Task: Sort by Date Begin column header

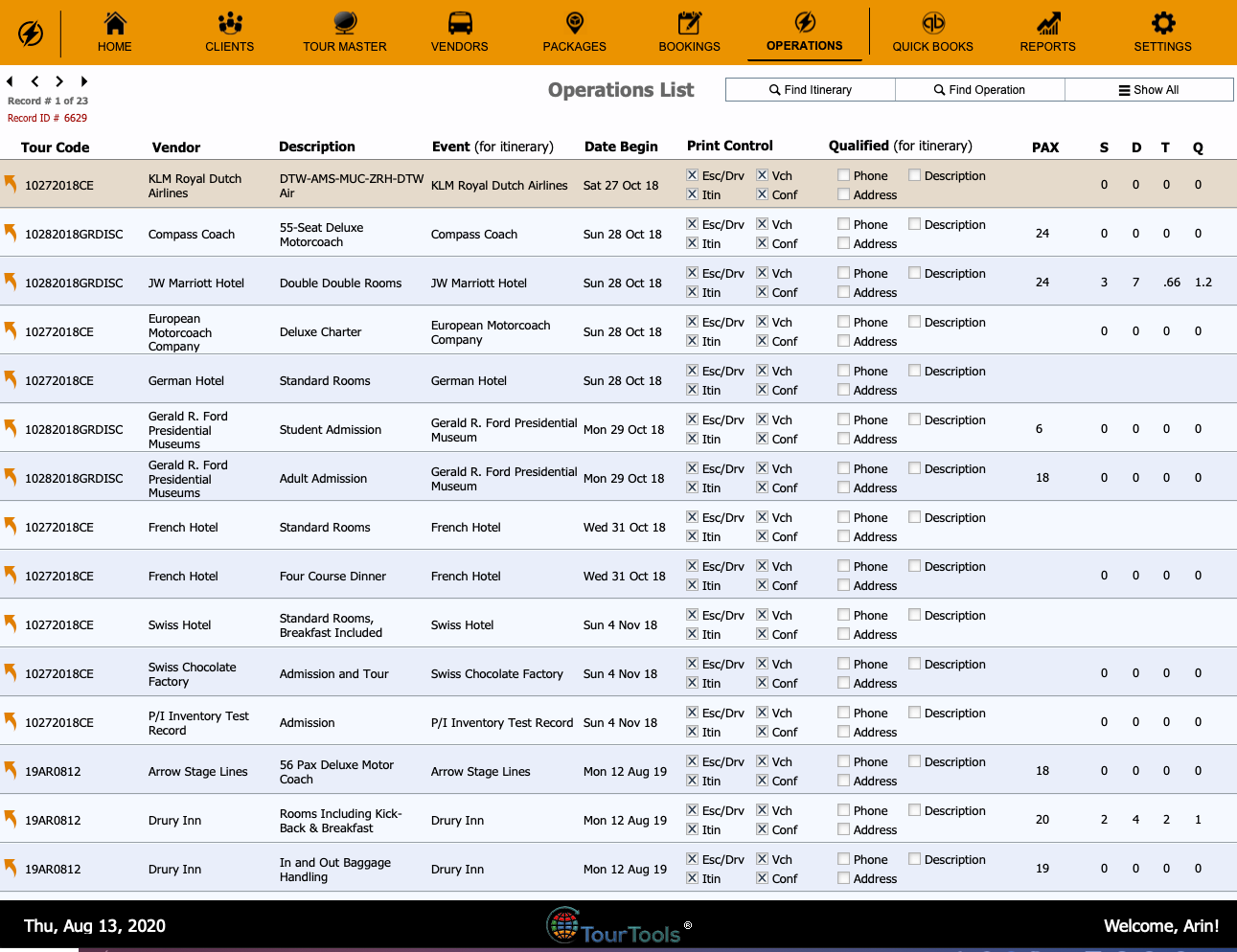Action: pyautogui.click(x=621, y=147)
